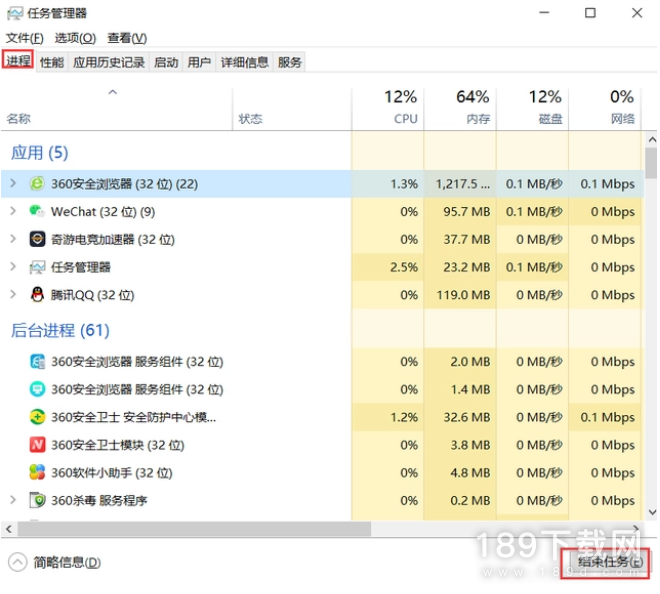Click the 360安全浏览器 app icon
This screenshot has width=660, height=594.
tap(37, 184)
